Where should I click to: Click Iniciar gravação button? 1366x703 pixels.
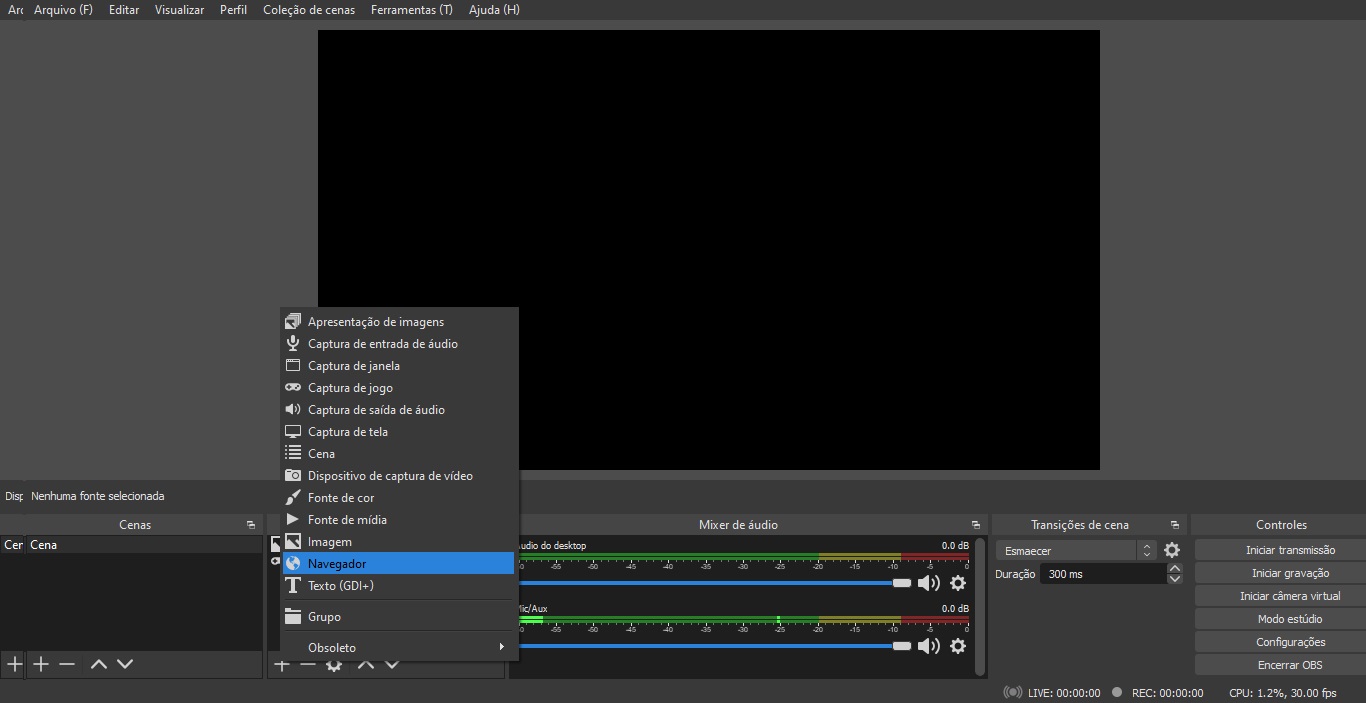pyautogui.click(x=1289, y=573)
